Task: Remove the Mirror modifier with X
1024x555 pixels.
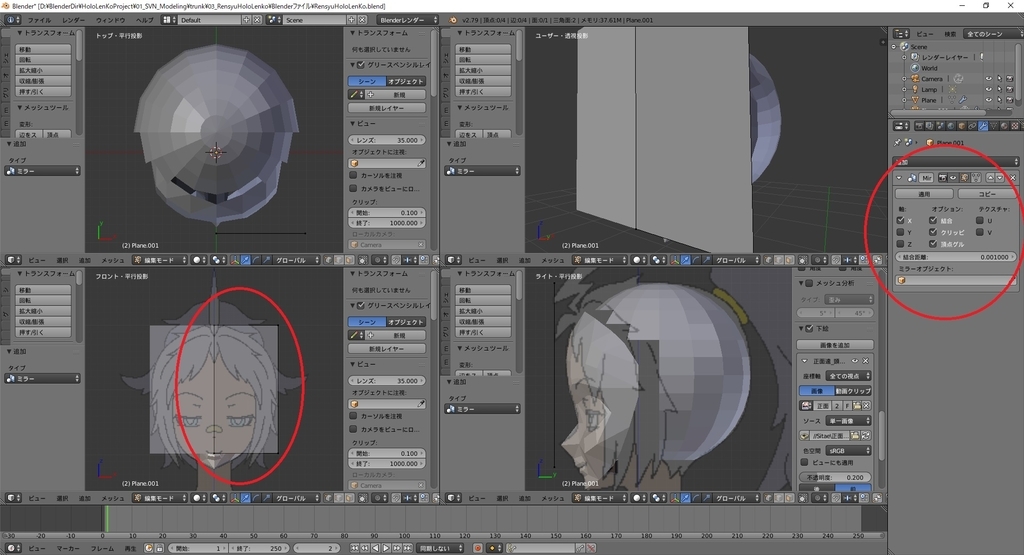Action: tap(1013, 178)
